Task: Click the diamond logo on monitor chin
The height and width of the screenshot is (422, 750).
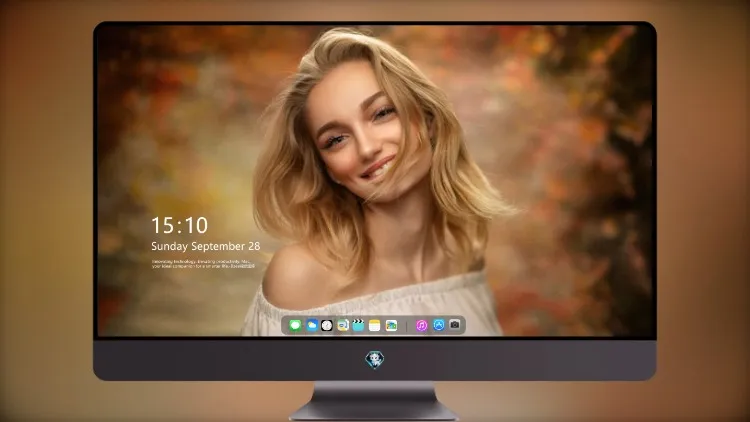Action: click(x=375, y=360)
